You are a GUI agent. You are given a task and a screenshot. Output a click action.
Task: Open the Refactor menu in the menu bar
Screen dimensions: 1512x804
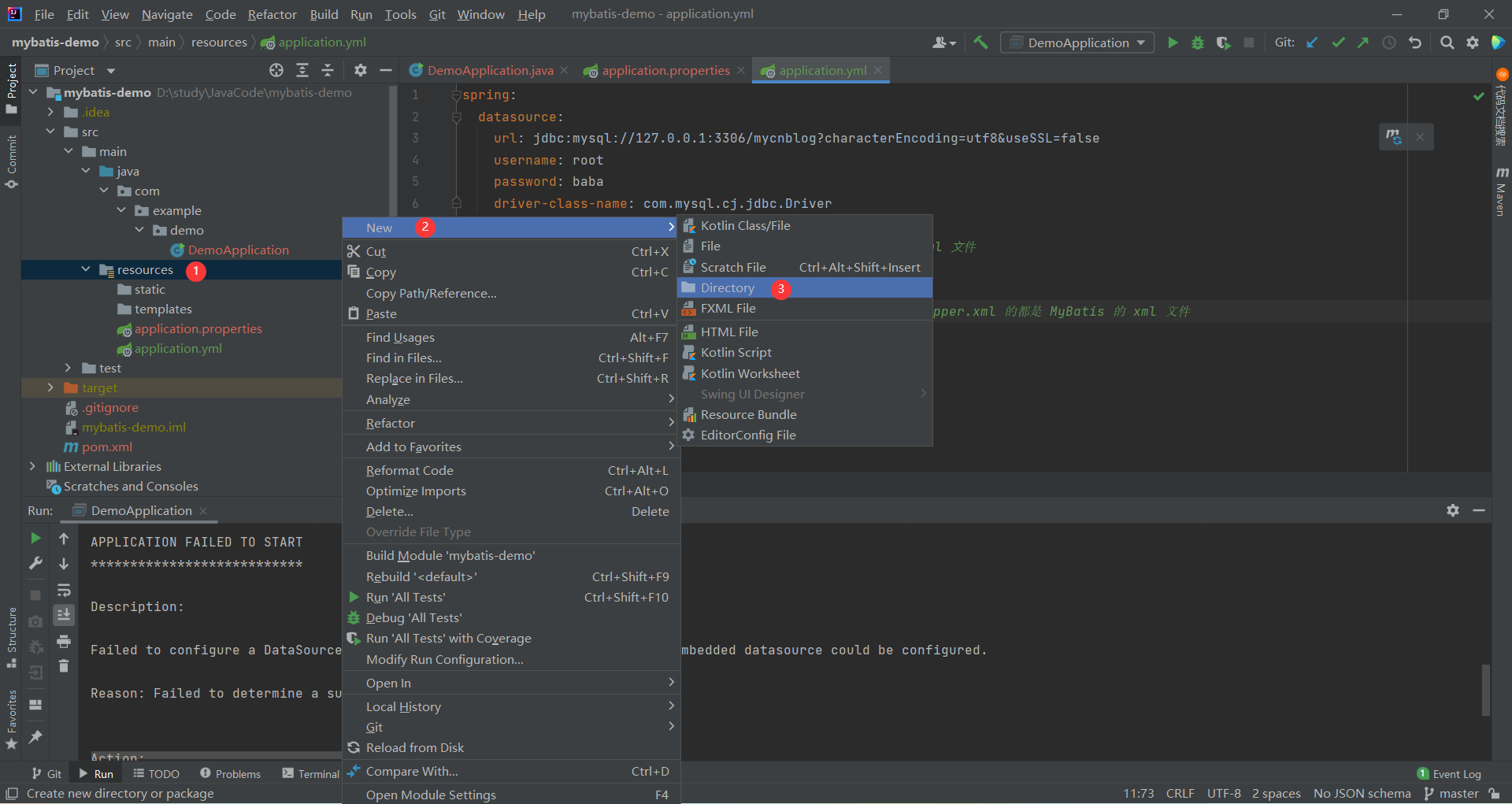click(272, 14)
